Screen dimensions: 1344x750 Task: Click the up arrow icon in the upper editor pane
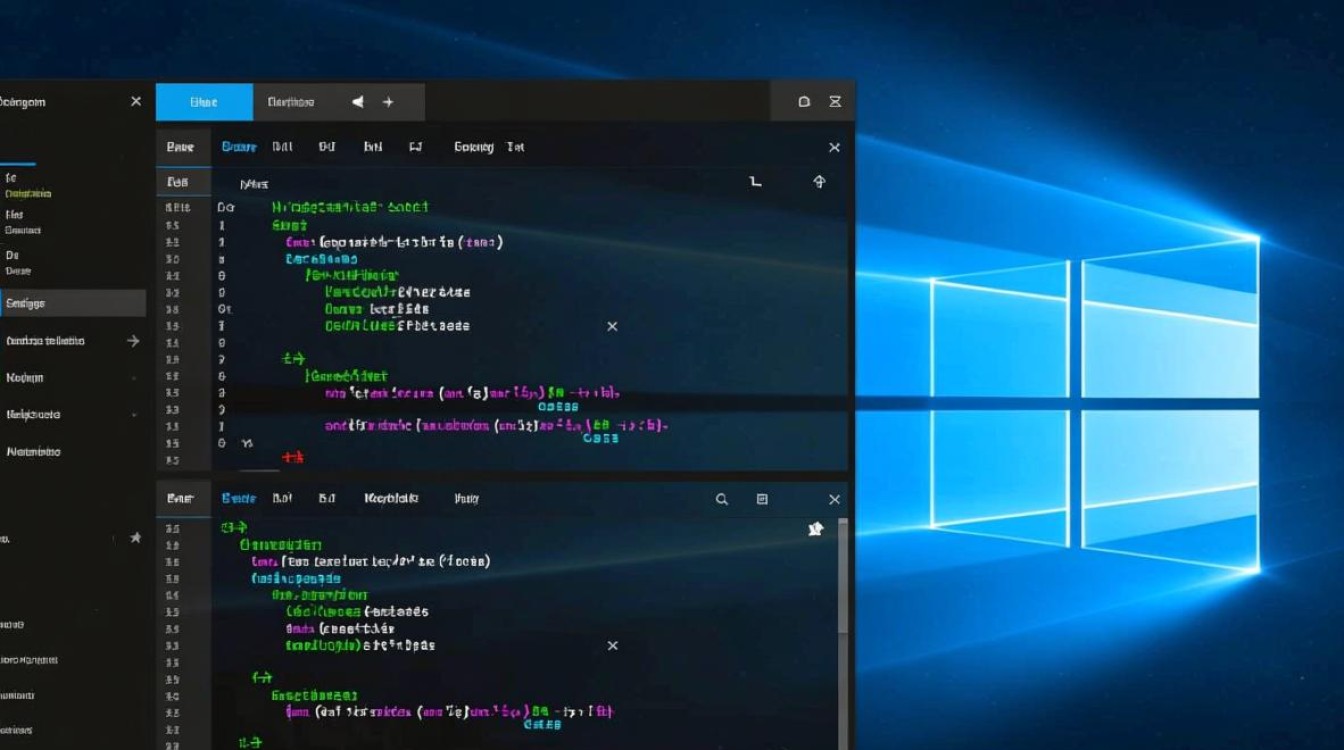[x=819, y=182]
